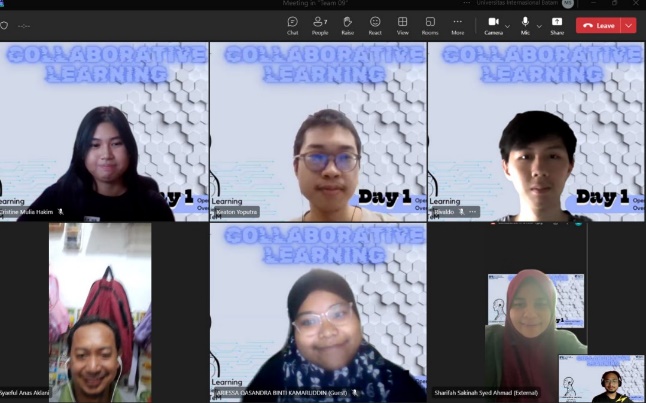Click the shield security icon at top left
The height and width of the screenshot is (403, 646).
tap(4, 26)
